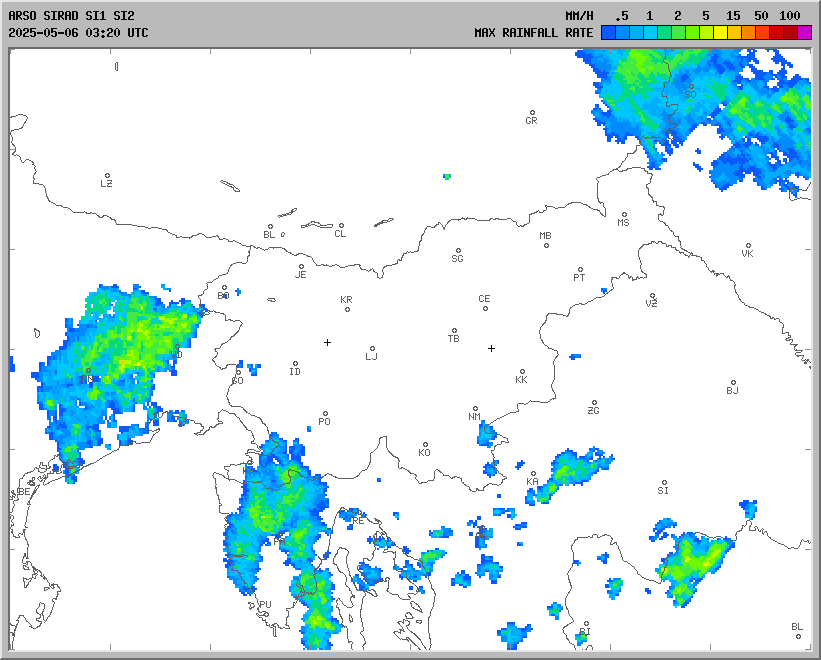821x660 pixels.
Task: Click the NM city marker circle
Action: 475,409
